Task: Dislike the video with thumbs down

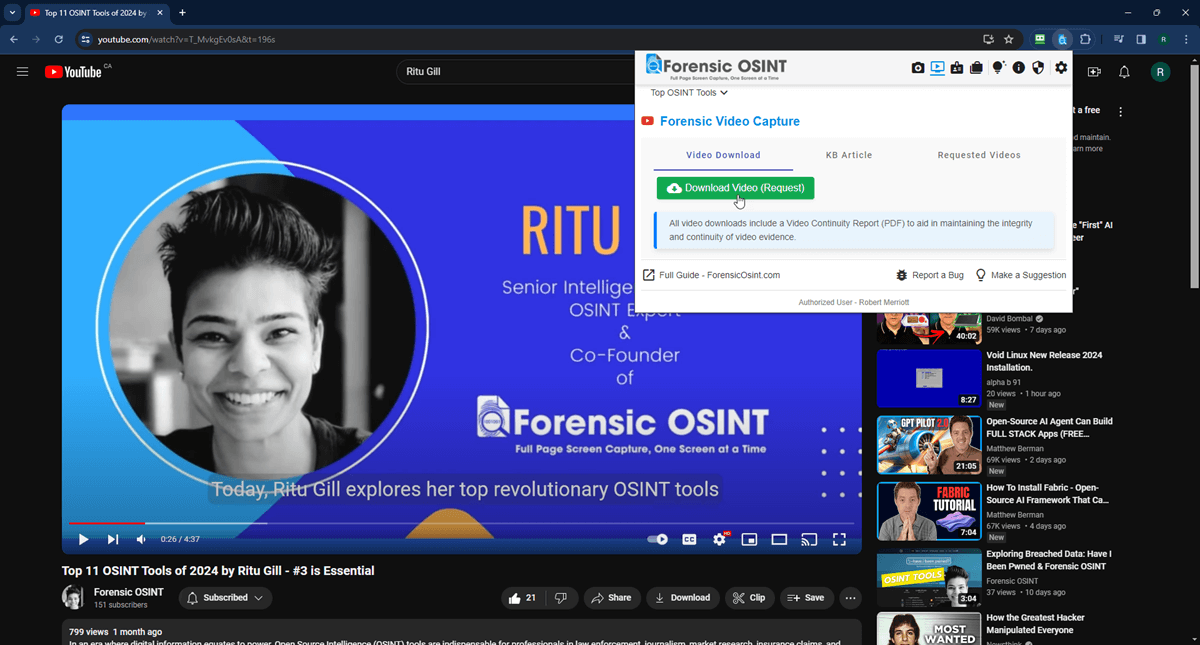Action: [x=561, y=598]
